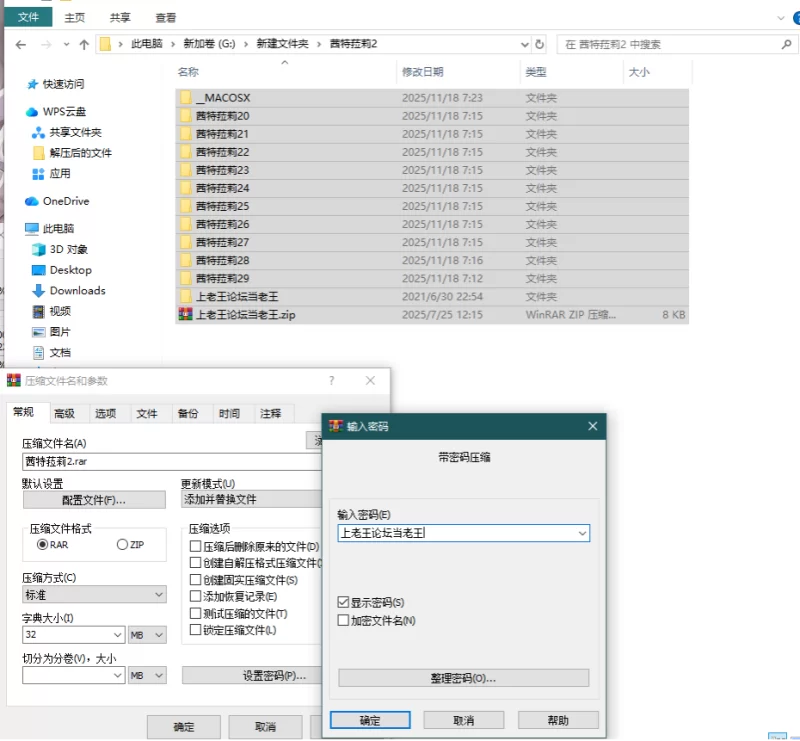800x741 pixels.
Task: Click the 3D 对象 sidebar icon
Action: (39, 250)
